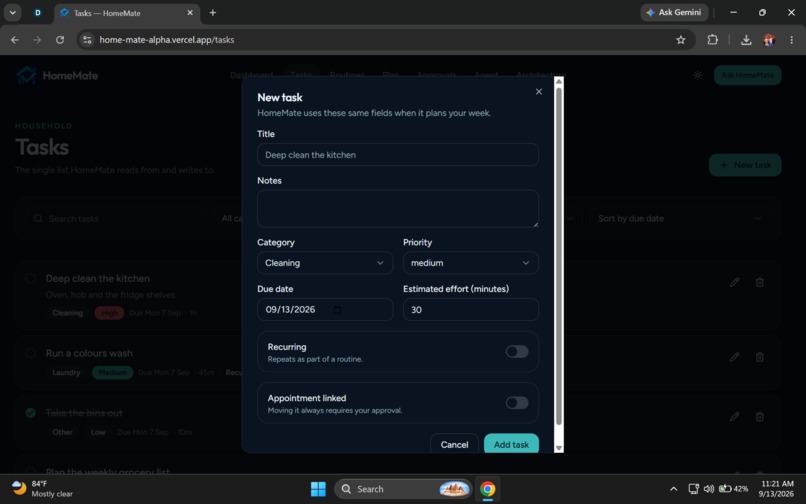
Task: Open the Sort by due date dropdown
Action: [x=680, y=219]
